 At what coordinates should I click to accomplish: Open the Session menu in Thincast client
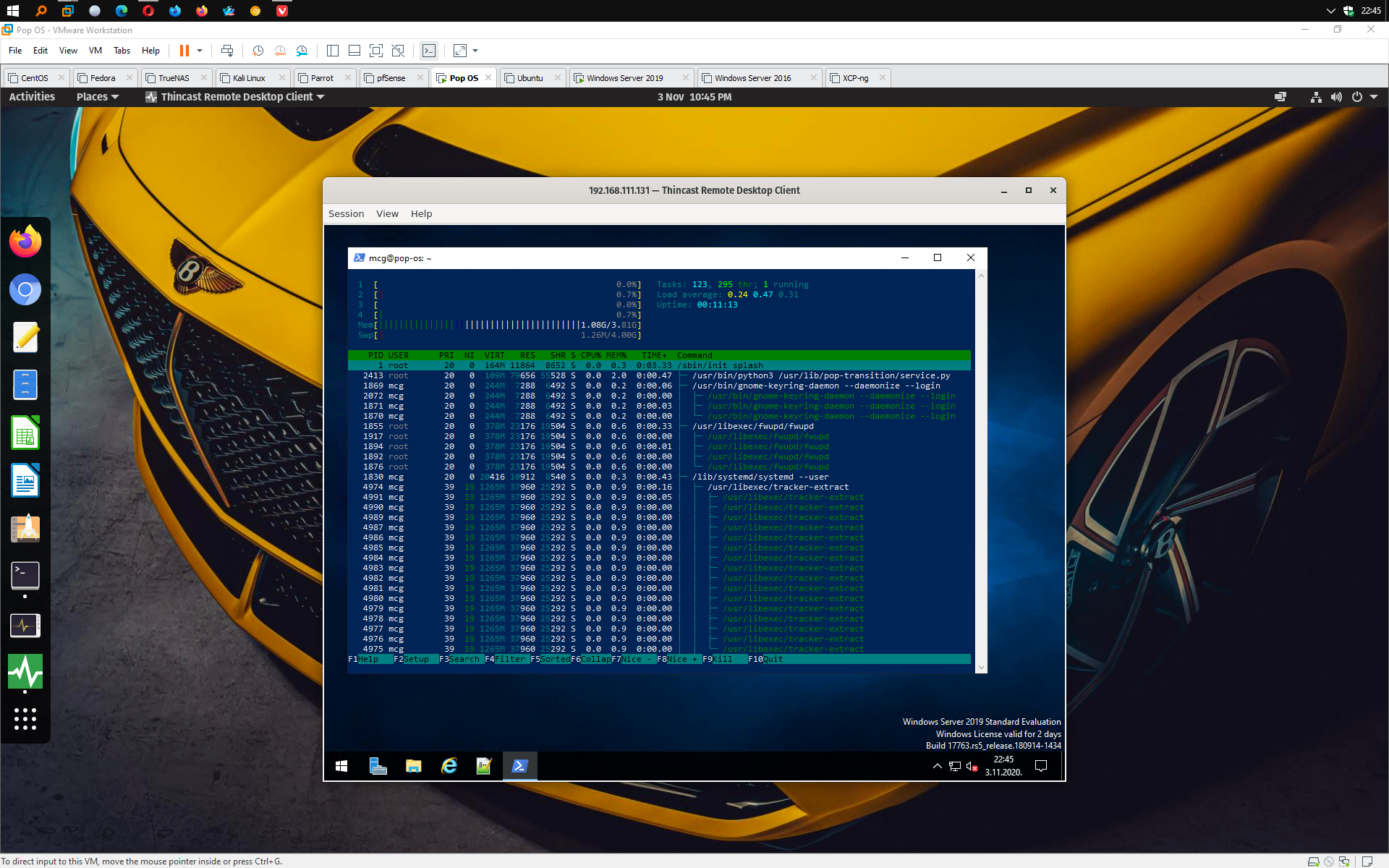click(x=346, y=213)
